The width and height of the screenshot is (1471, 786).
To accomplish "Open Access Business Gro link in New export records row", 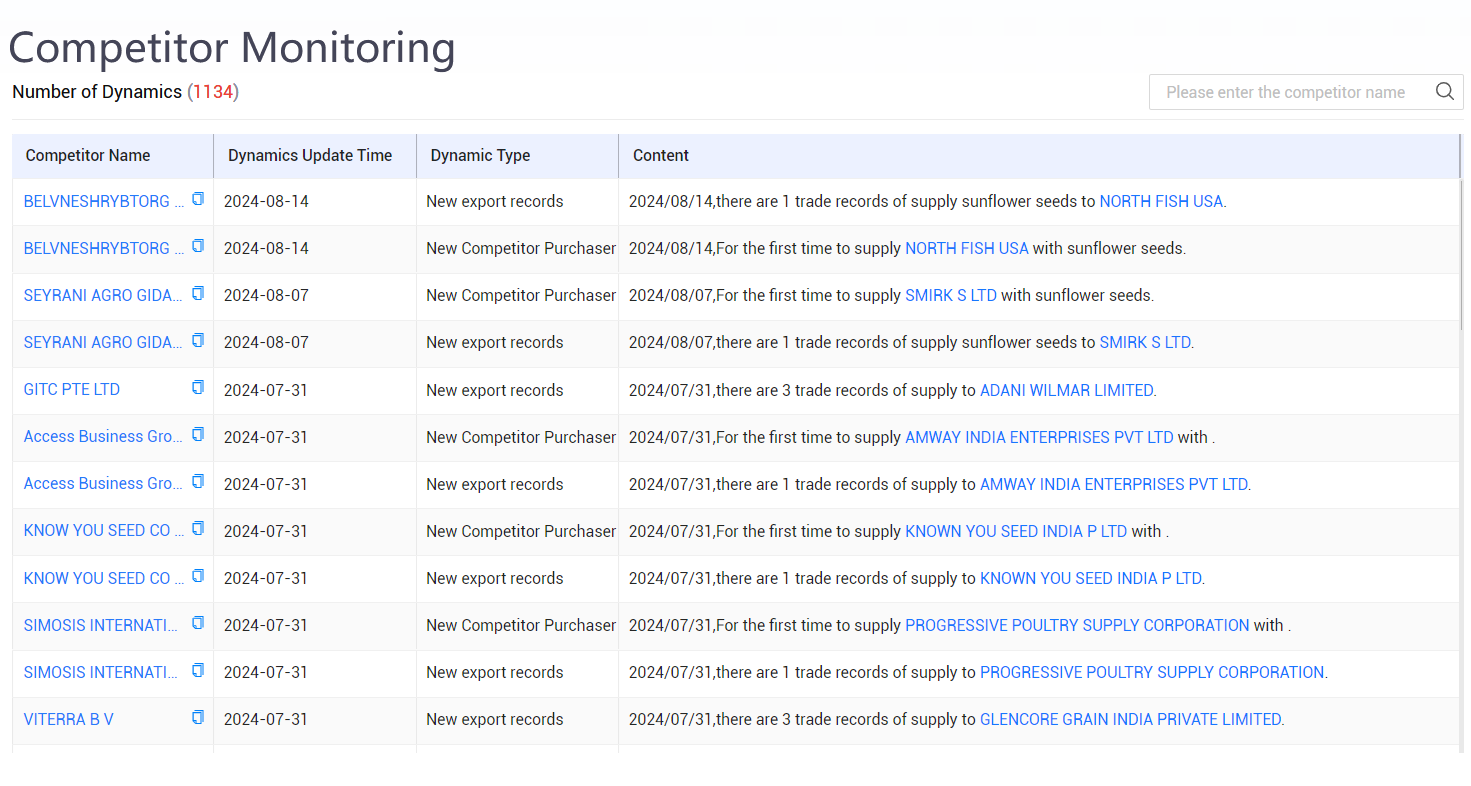I will coord(104,484).
